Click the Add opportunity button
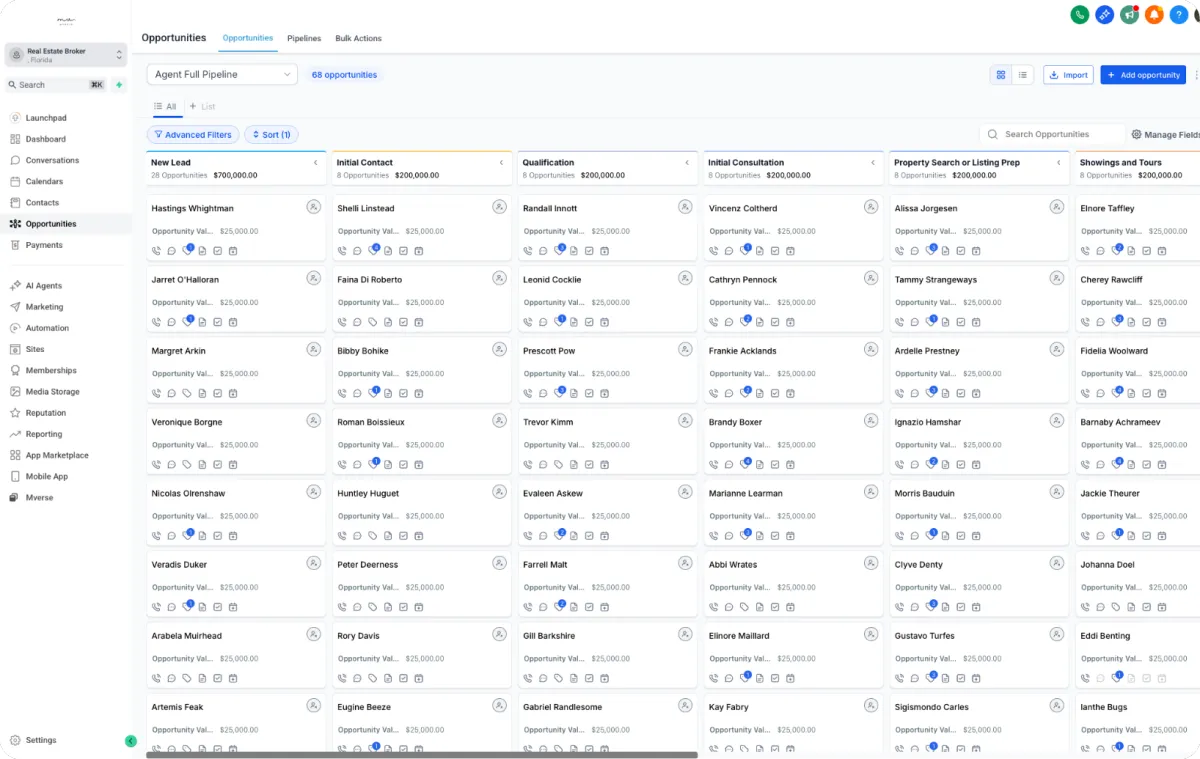This screenshot has height=759, width=1200. [1143, 75]
